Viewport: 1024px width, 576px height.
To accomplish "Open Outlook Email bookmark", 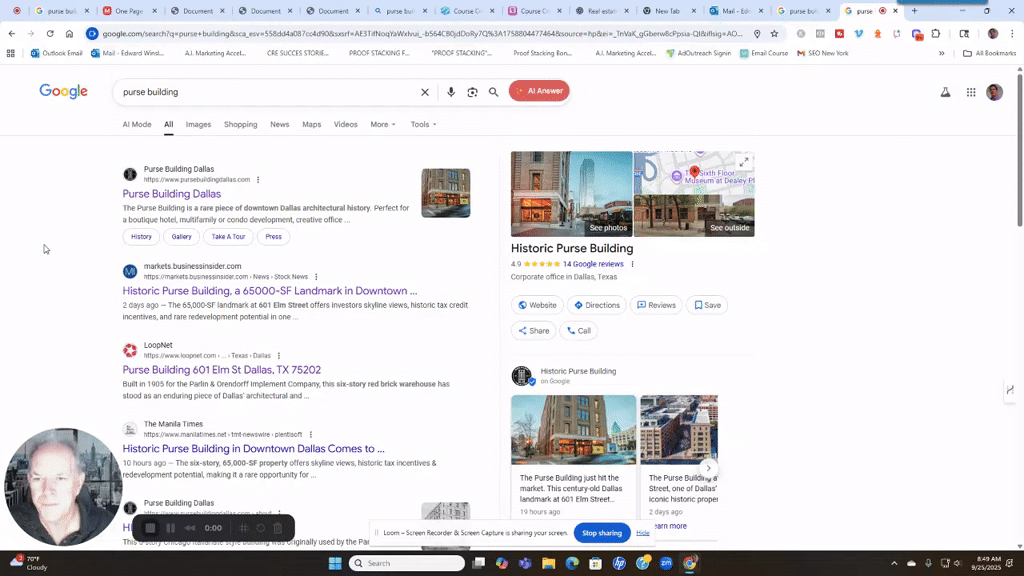I will tap(57, 54).
